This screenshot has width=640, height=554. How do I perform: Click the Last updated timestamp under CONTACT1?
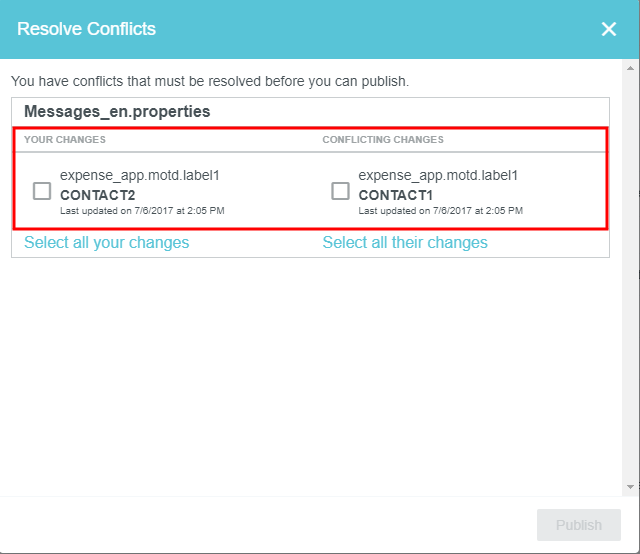coord(440,211)
